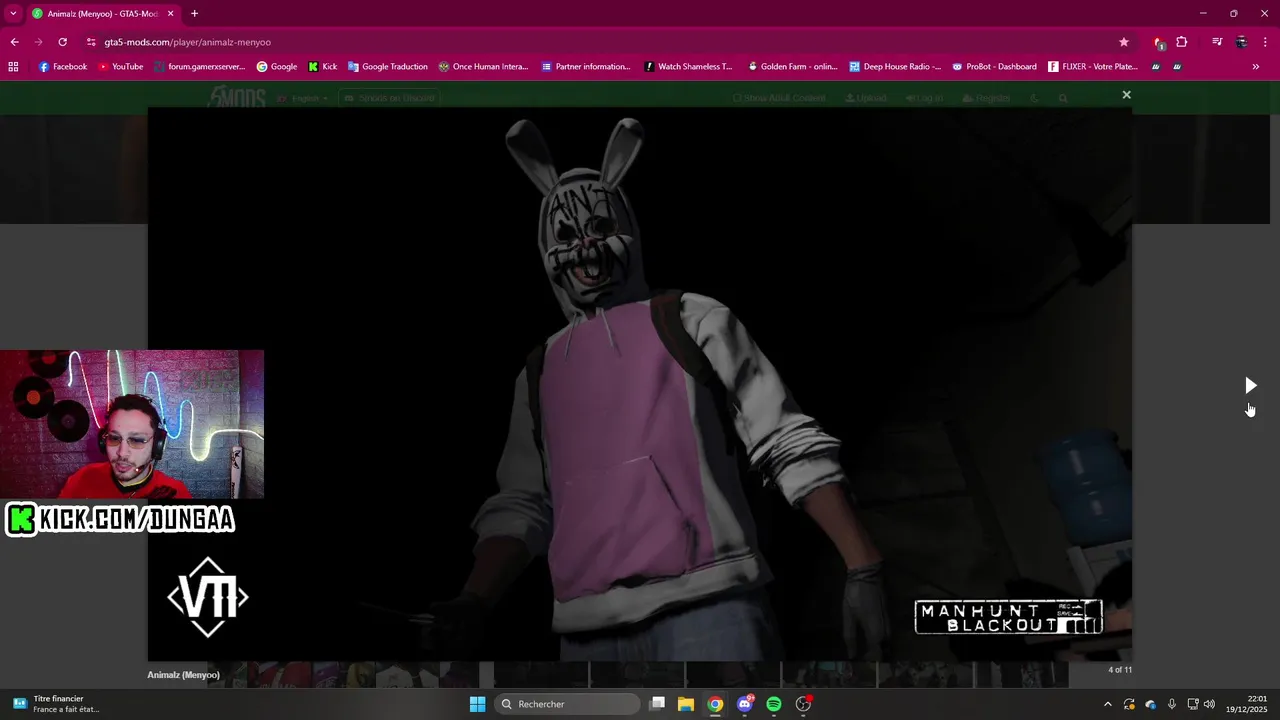
Task: Open the Extensions puzzle-piece menu
Action: pyautogui.click(x=1182, y=42)
